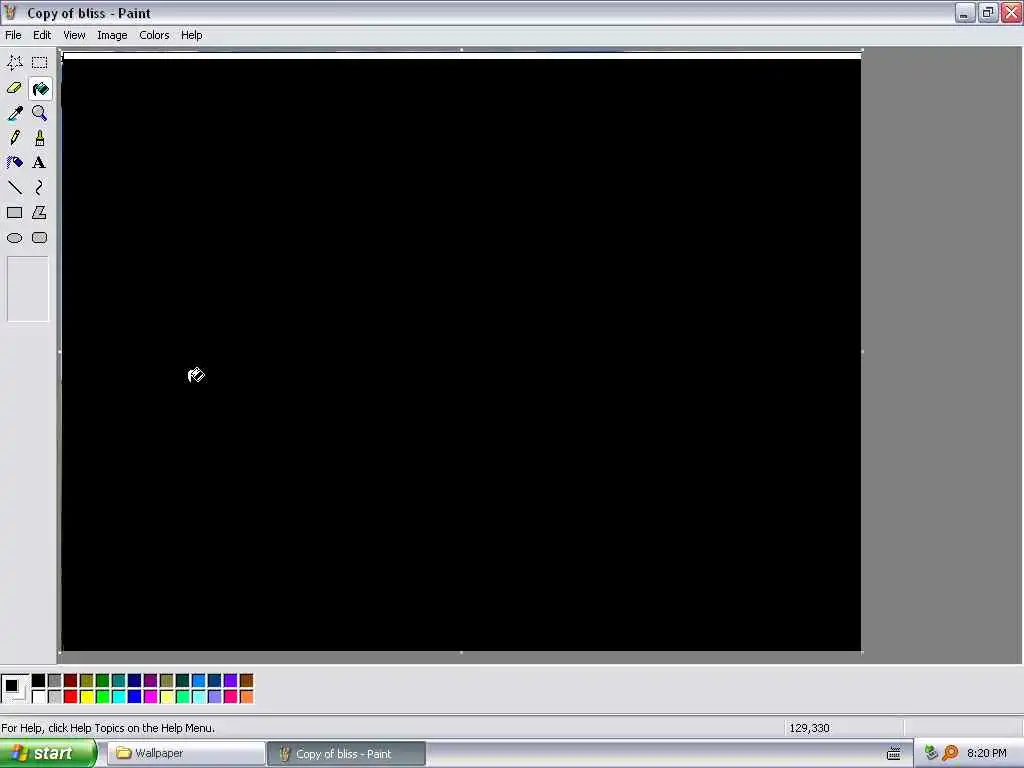Select the Rectangle shape tool
The width and height of the screenshot is (1024, 768).
click(14, 213)
